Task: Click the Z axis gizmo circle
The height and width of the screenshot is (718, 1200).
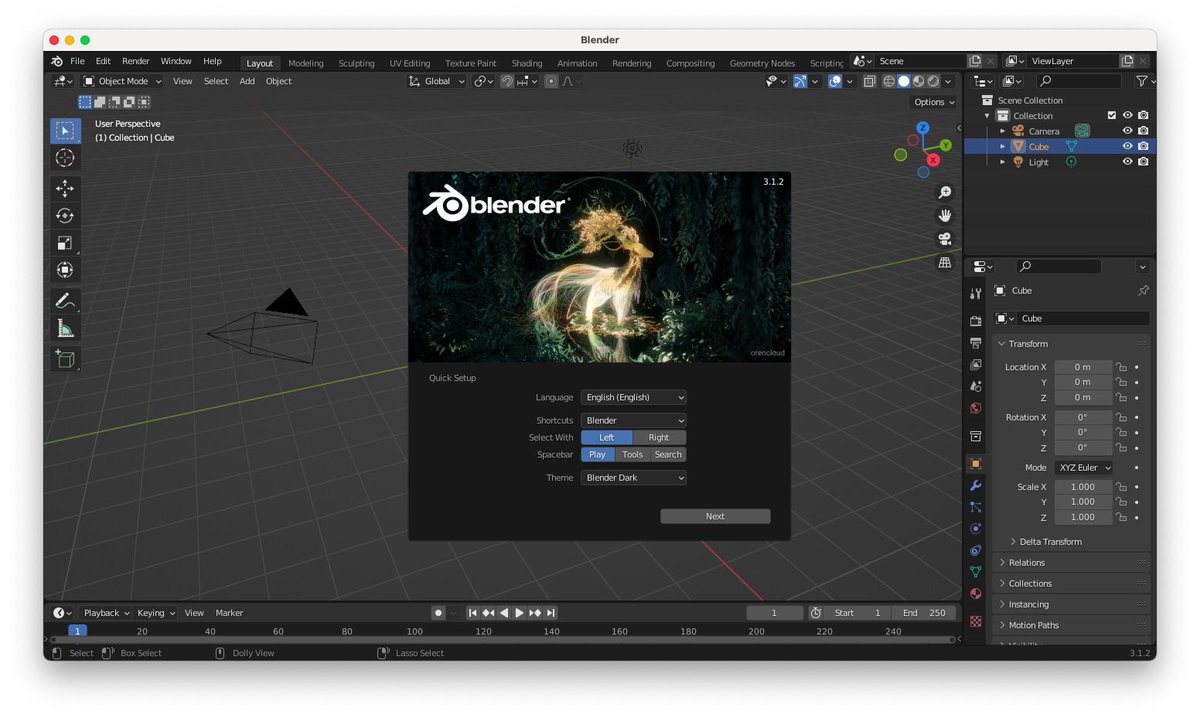Action: 923,128
